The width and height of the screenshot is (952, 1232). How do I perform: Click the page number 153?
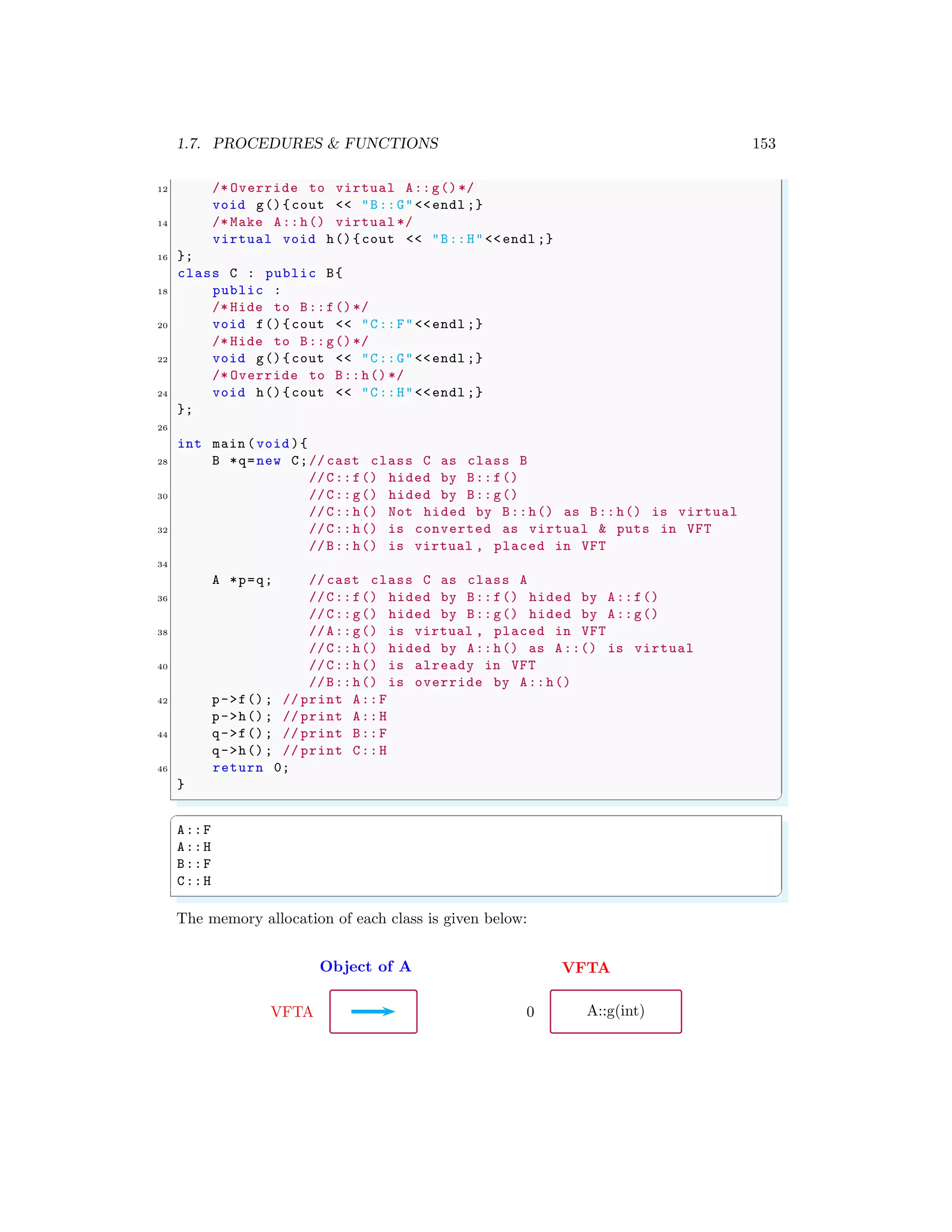[764, 144]
